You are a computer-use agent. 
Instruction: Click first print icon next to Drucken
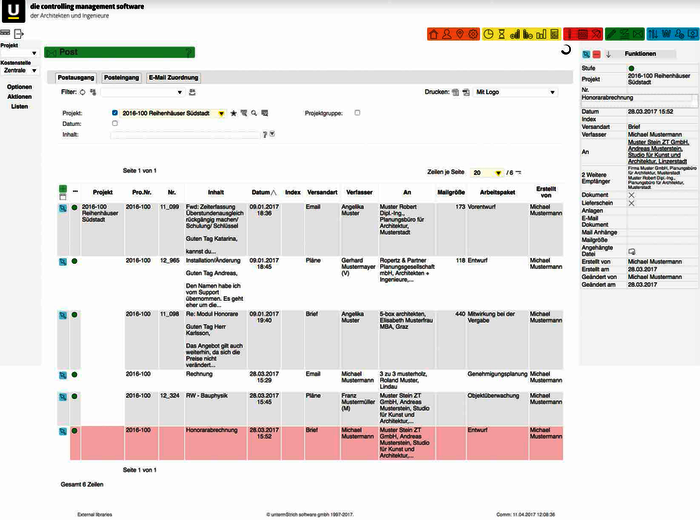point(455,92)
